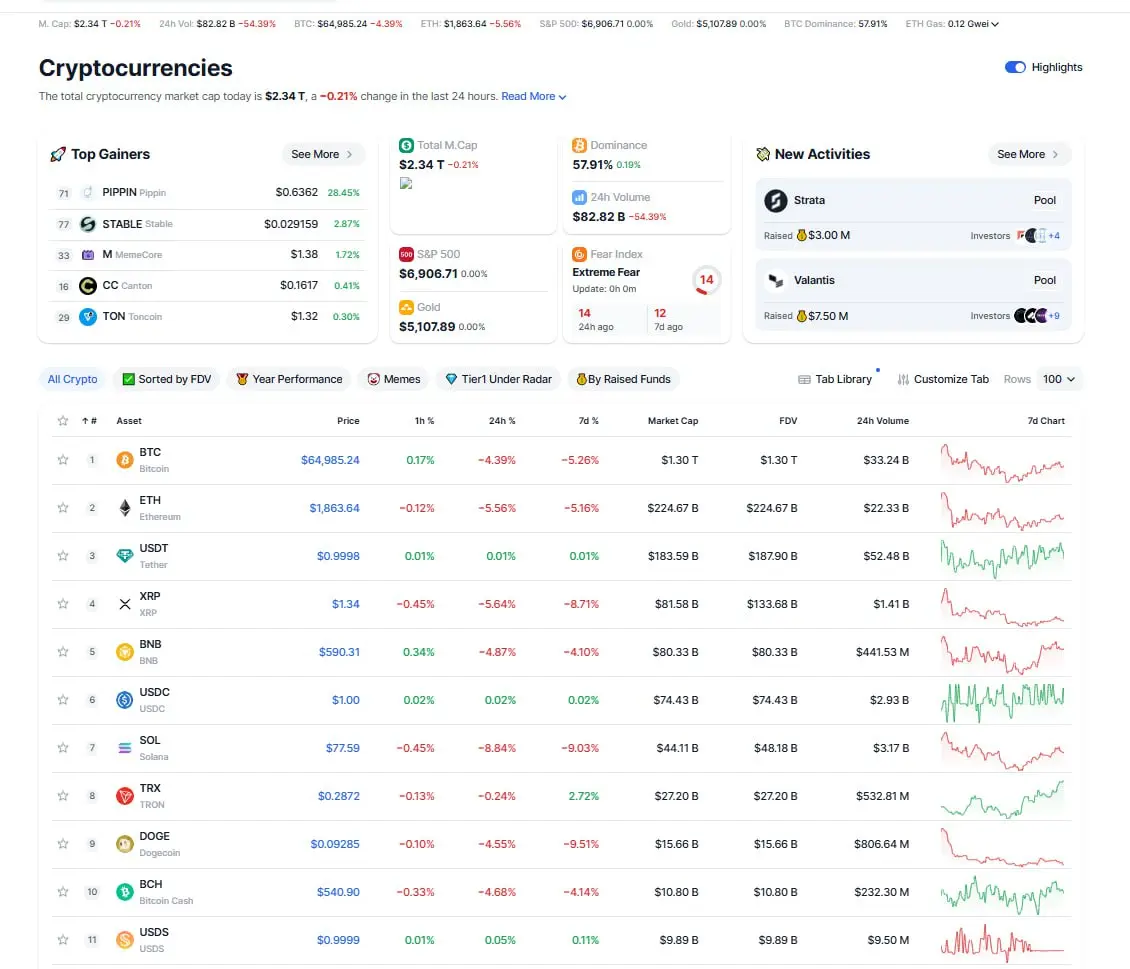Star BNB as a favorite
The width and height of the screenshot is (1130, 969).
[63, 652]
